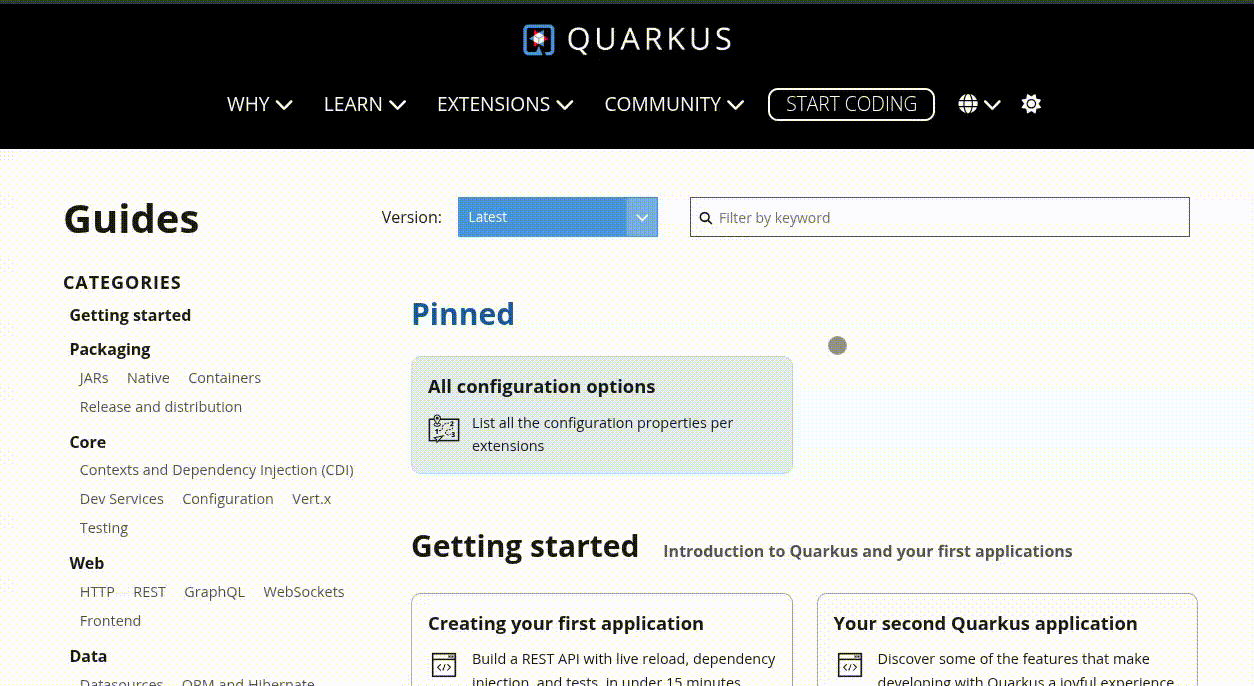Viewport: 1254px width, 686px height.
Task: Open the GraphQL category
Action: [x=214, y=592]
